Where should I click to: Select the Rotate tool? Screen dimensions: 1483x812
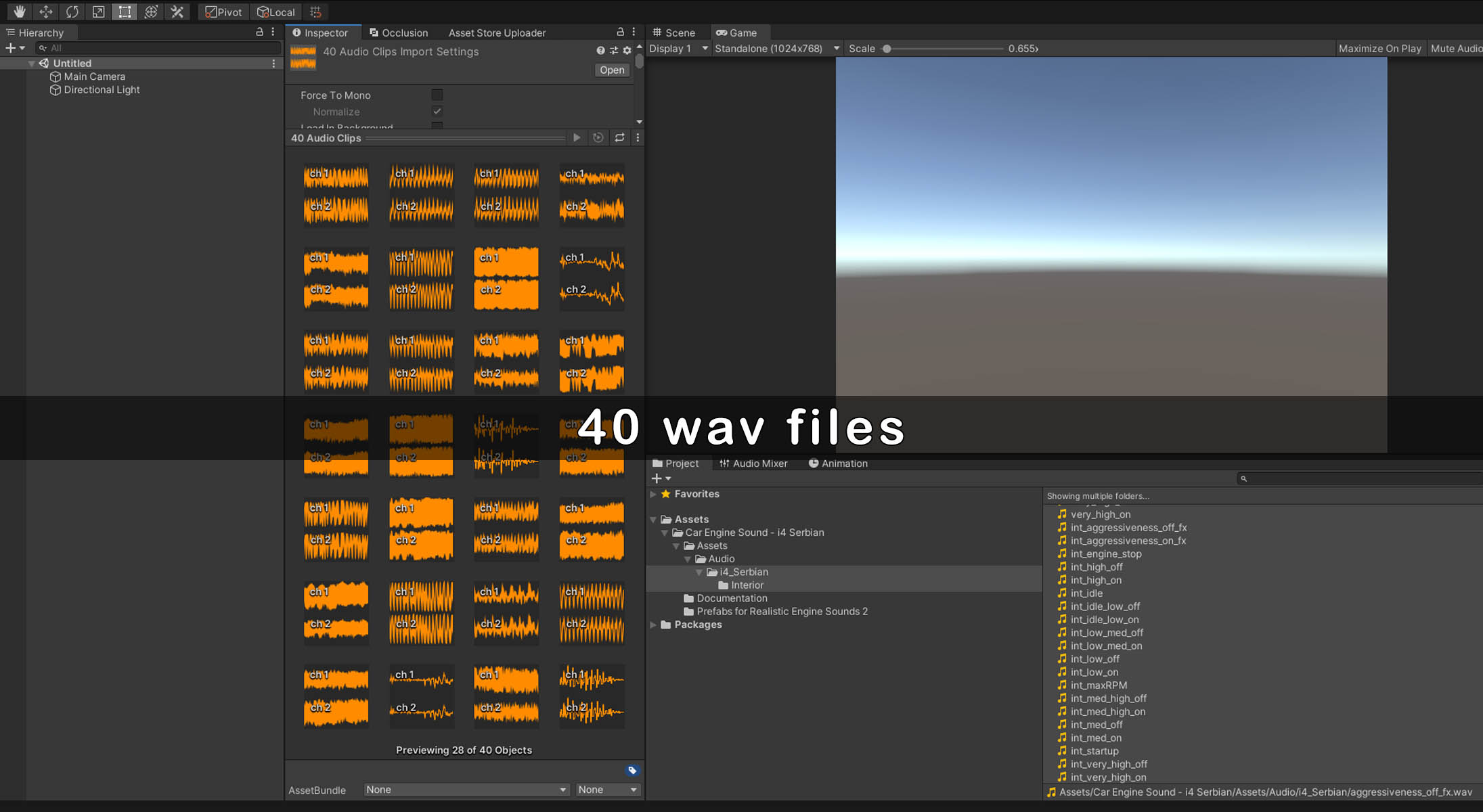point(72,12)
